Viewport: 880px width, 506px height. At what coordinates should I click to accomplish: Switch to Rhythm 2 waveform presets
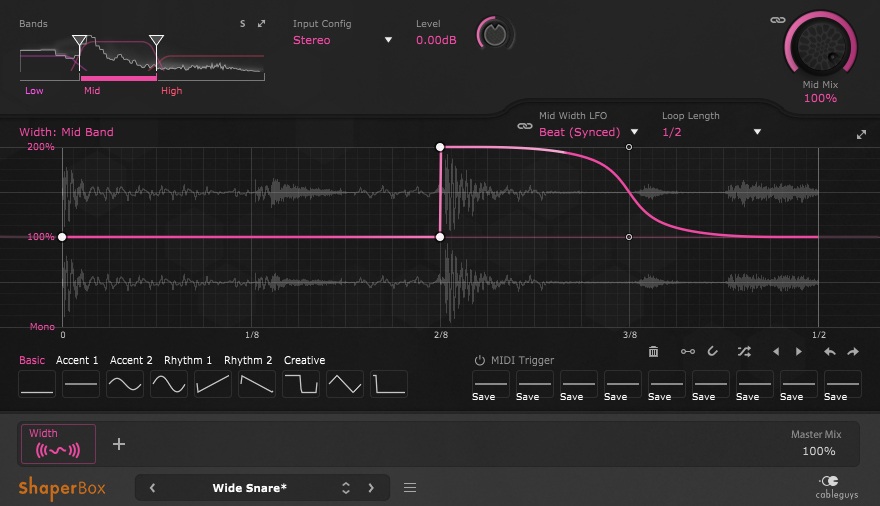point(248,360)
